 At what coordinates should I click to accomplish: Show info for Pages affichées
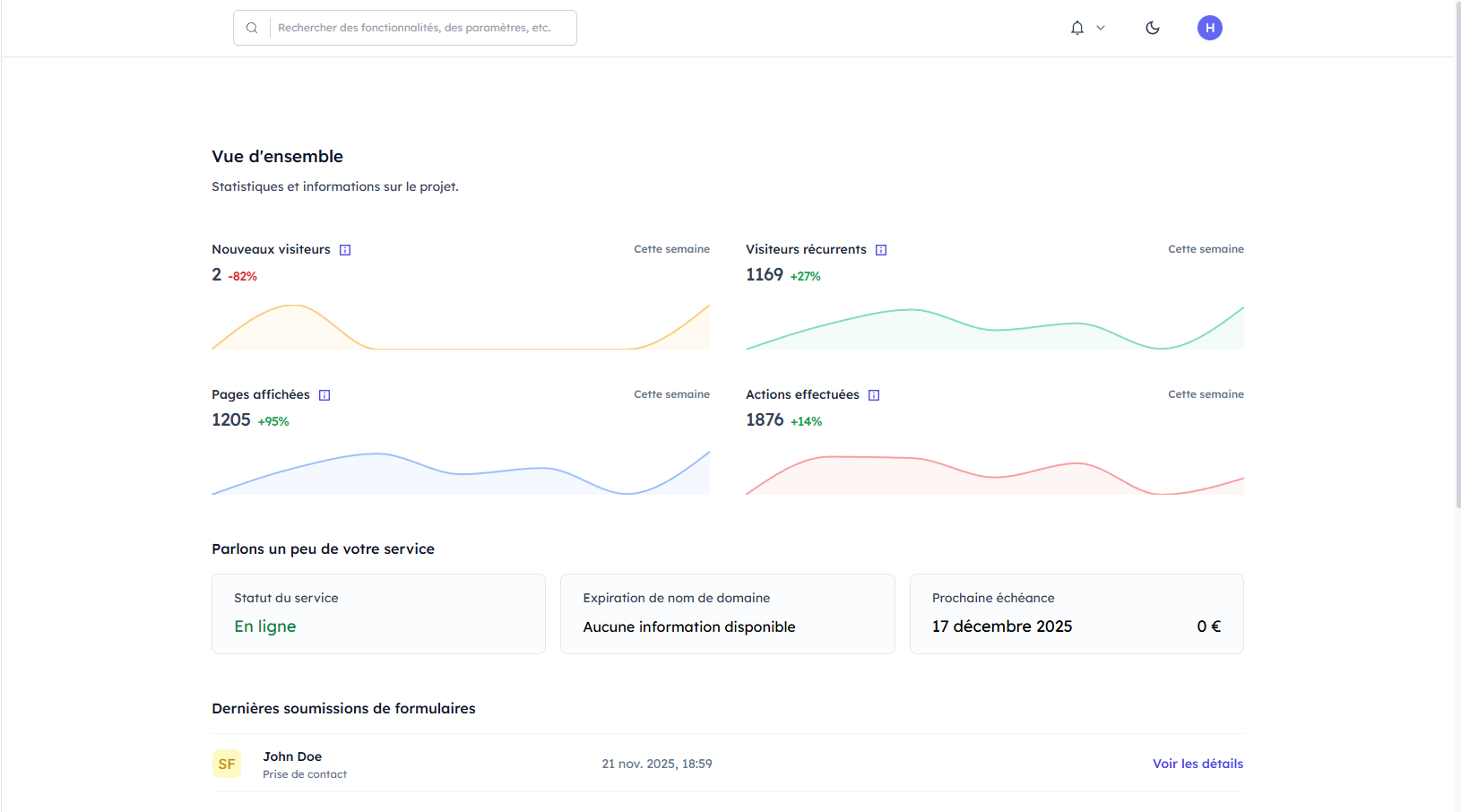pos(324,395)
